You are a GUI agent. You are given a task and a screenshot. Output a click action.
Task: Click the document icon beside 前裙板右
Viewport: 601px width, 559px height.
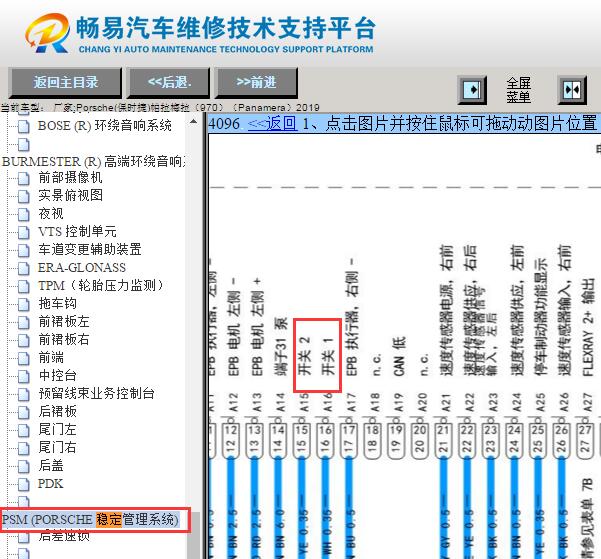tap(23, 340)
